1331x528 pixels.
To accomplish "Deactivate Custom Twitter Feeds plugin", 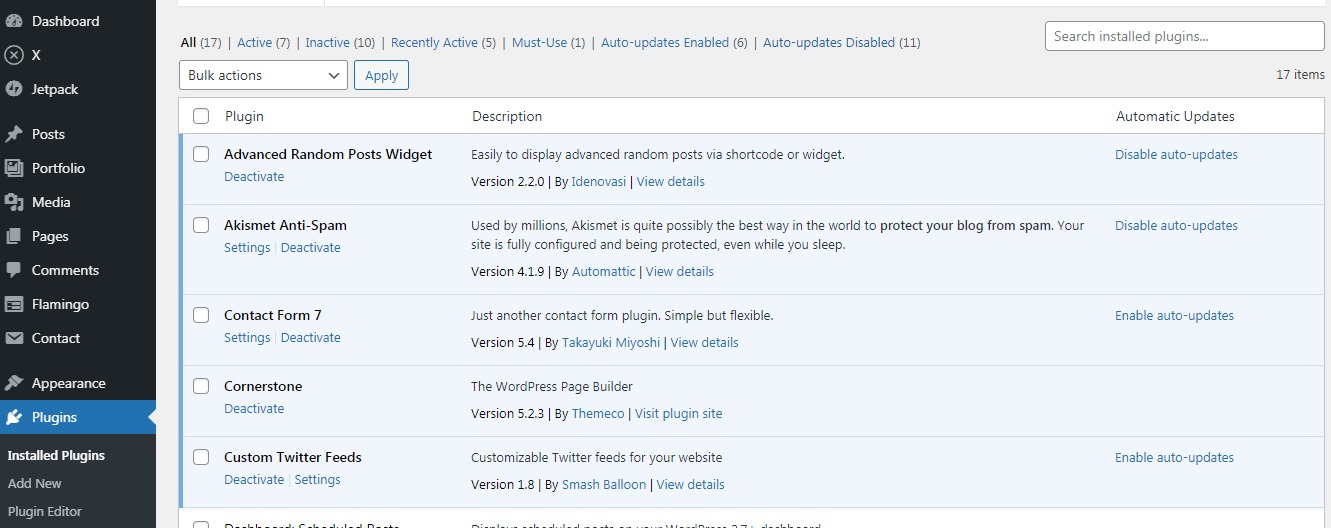I will (x=254, y=479).
